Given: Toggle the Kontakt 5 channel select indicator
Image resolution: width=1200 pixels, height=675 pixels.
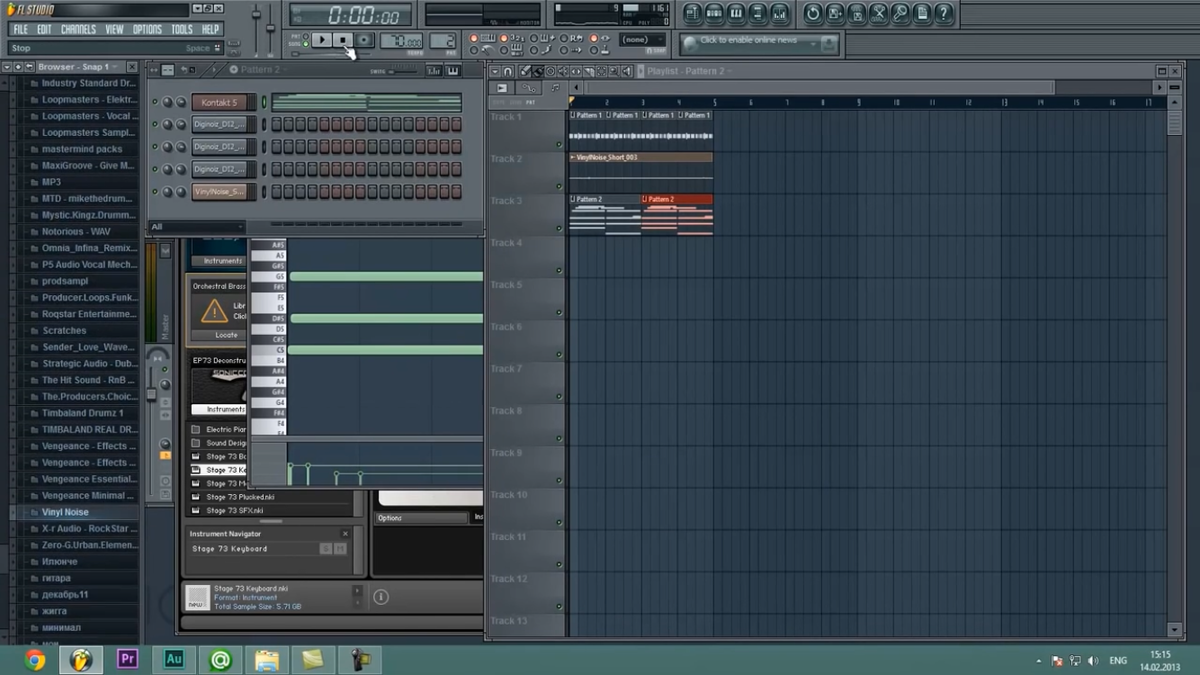Looking at the screenshot, I should [264, 102].
